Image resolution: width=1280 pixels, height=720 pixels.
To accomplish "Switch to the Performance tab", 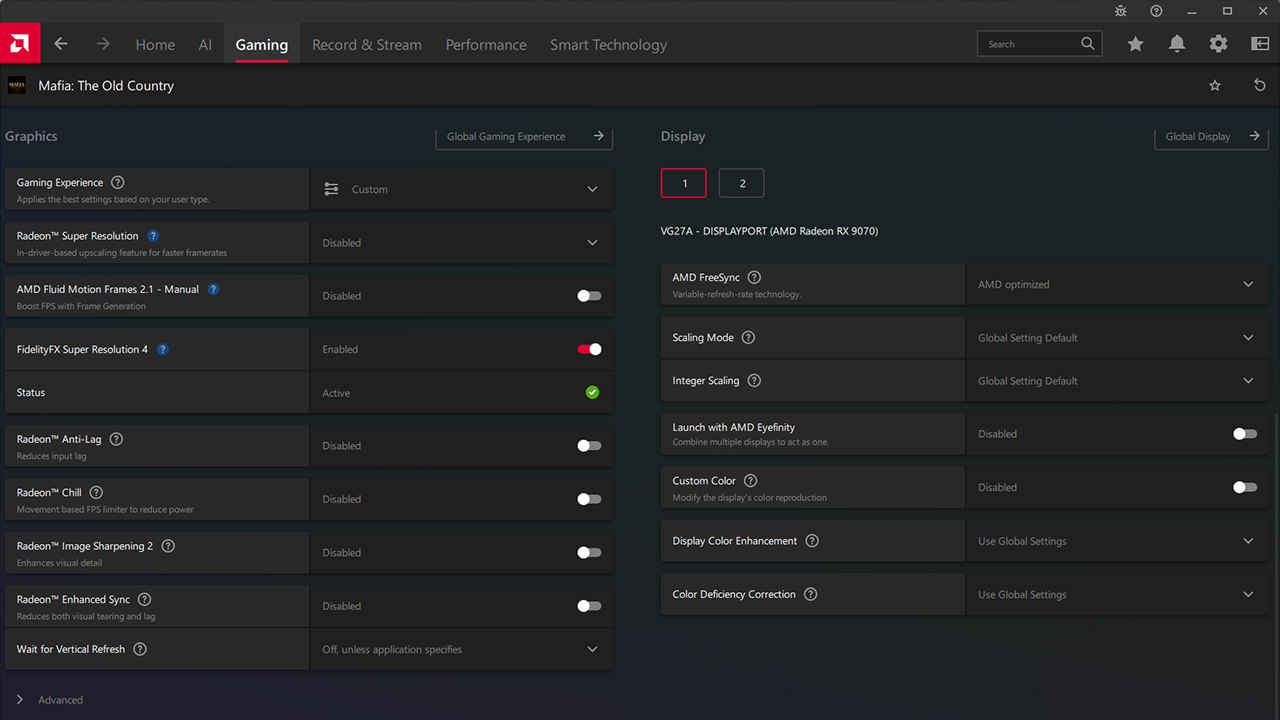I will click(486, 45).
